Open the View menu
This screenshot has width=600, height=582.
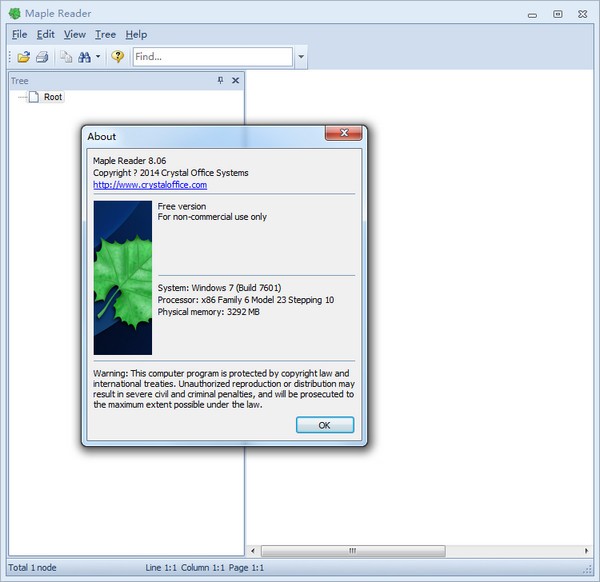point(75,34)
